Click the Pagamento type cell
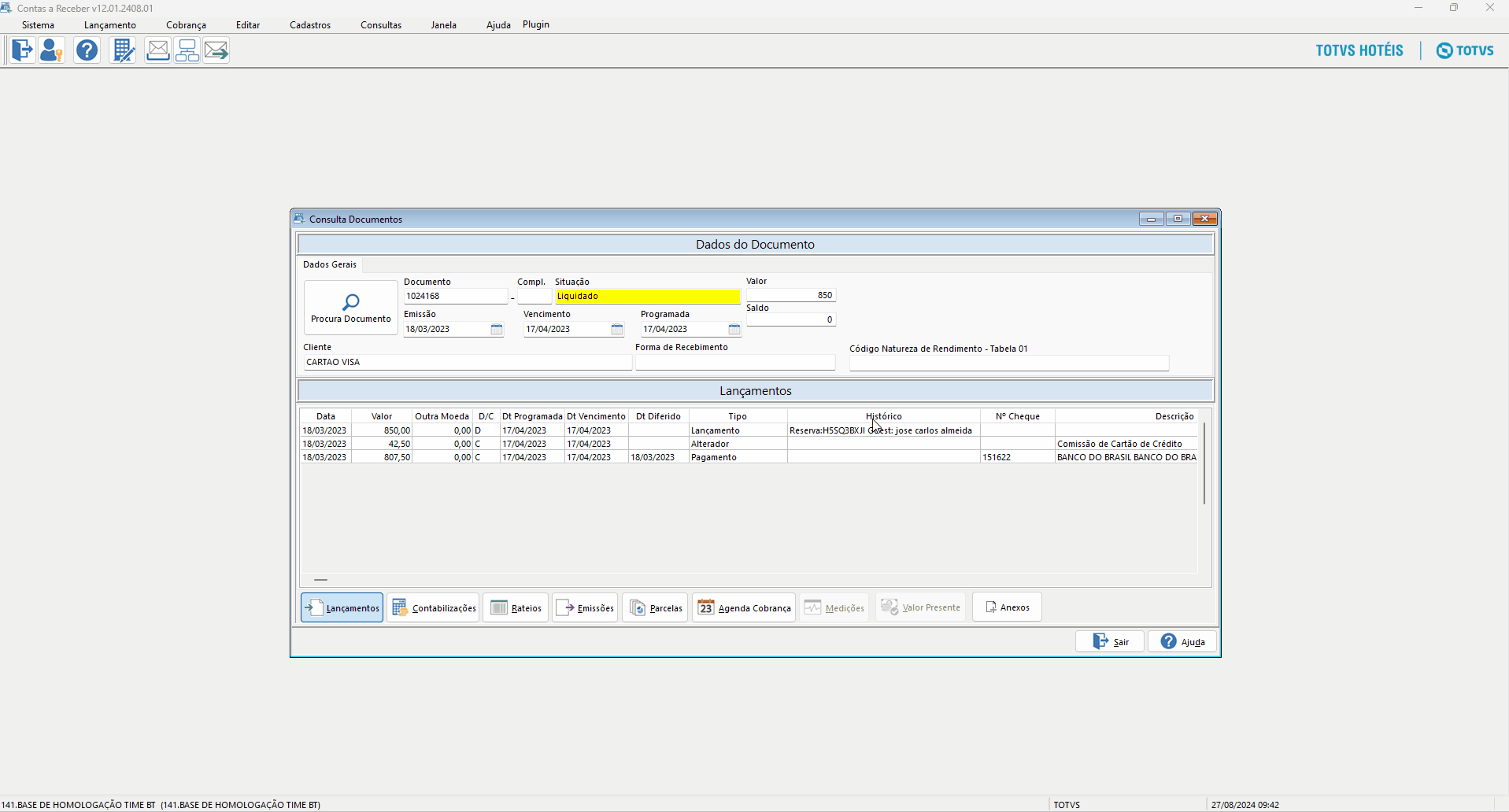This screenshot has height=812, width=1509. tap(738, 457)
